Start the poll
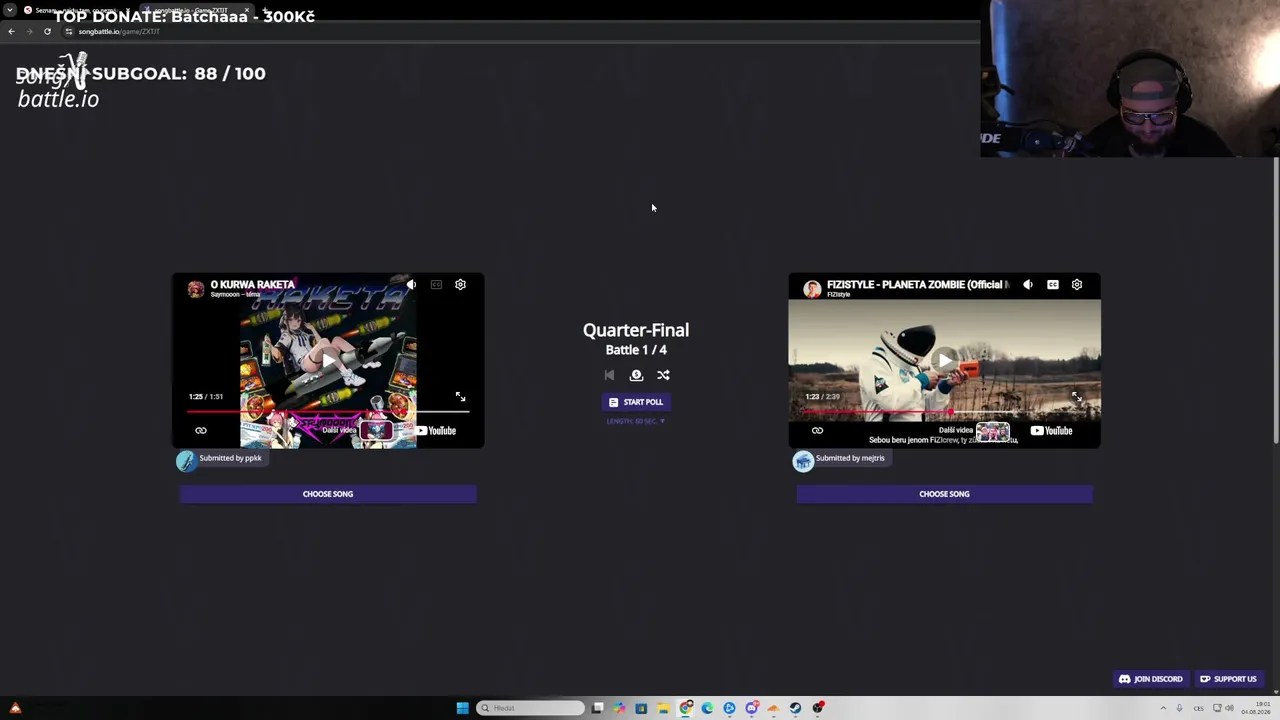 pyautogui.click(x=636, y=402)
